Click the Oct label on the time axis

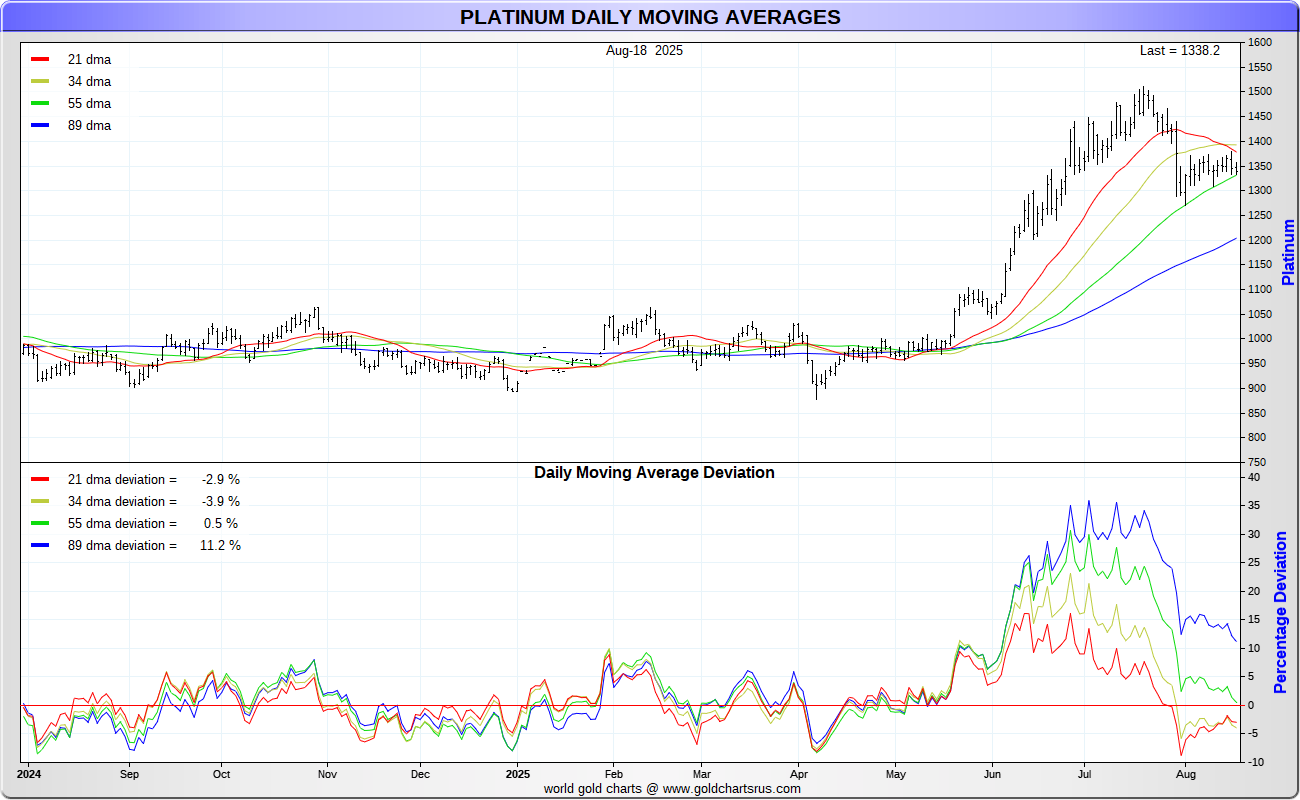(221, 774)
